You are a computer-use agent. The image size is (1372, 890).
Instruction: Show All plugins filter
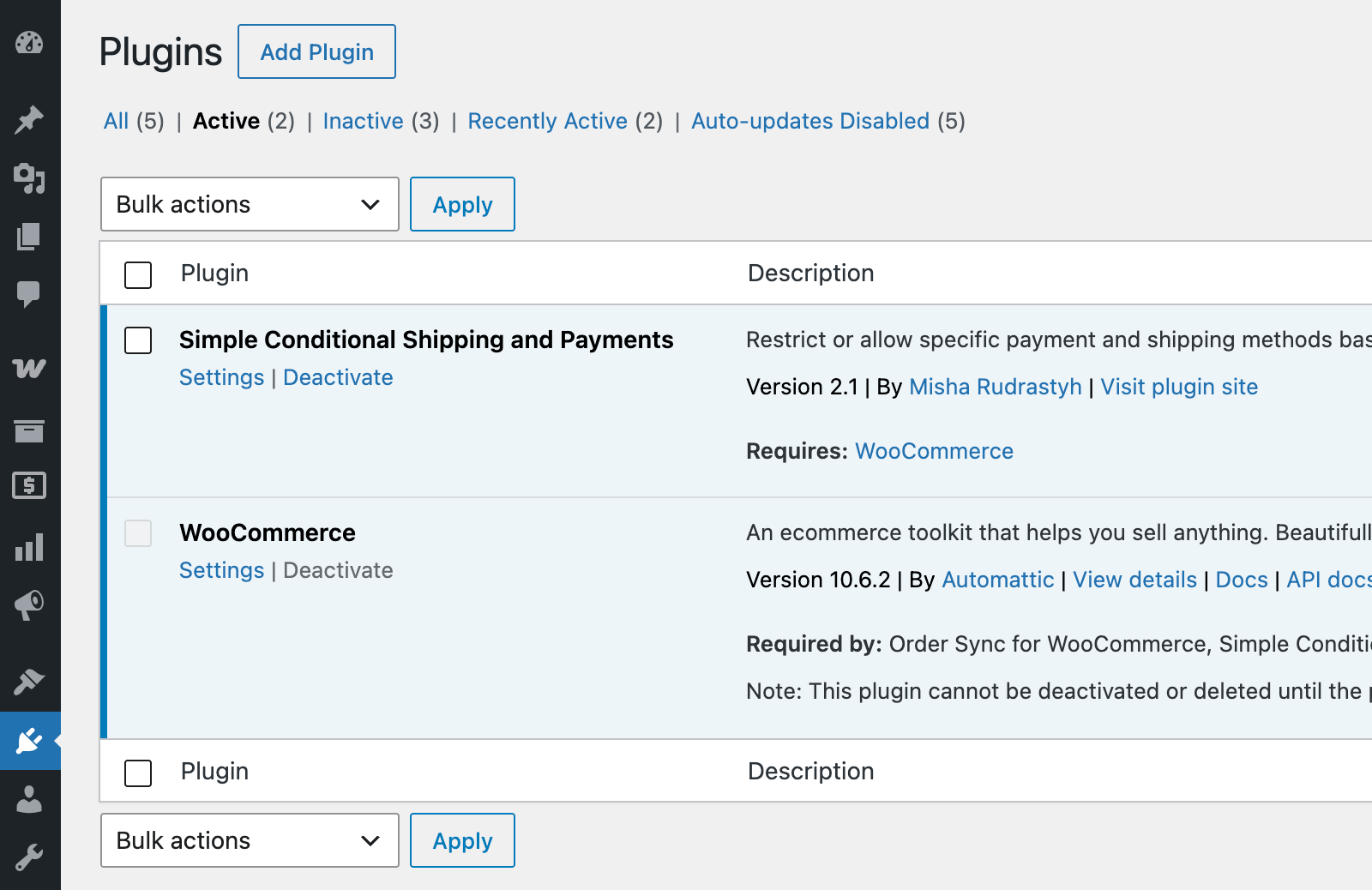coord(116,121)
